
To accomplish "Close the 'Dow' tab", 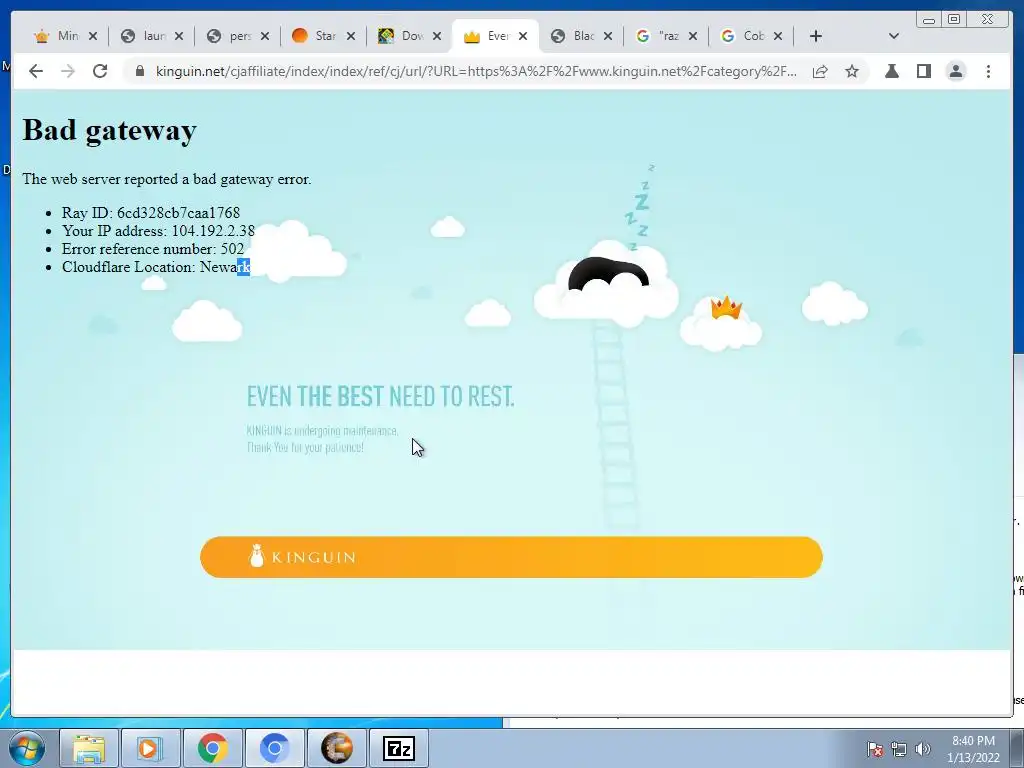I will tap(437, 36).
